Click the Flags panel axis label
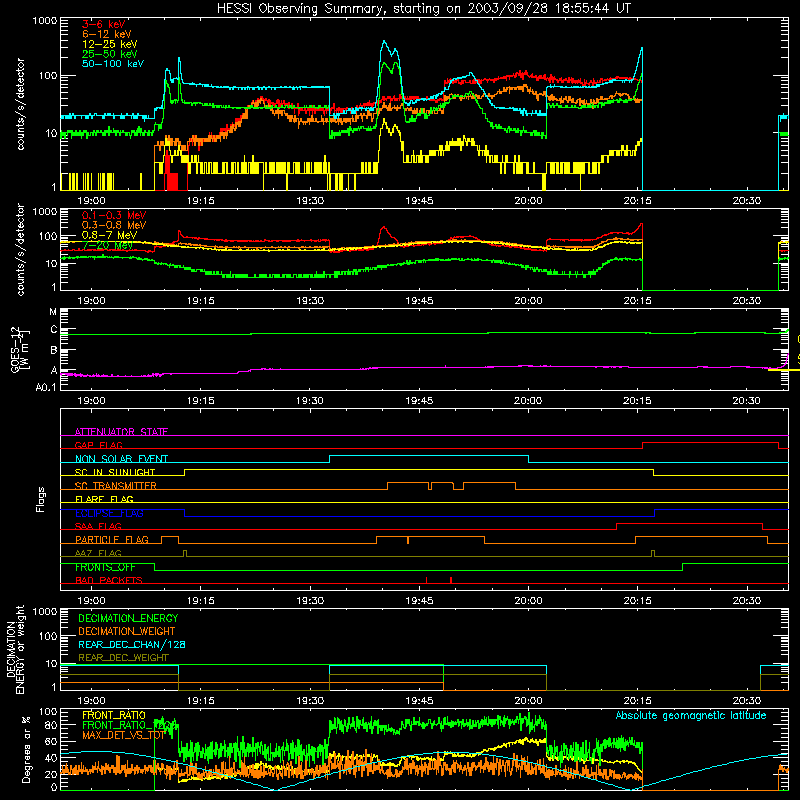Screen dimensions: 800x800 click(x=41, y=499)
